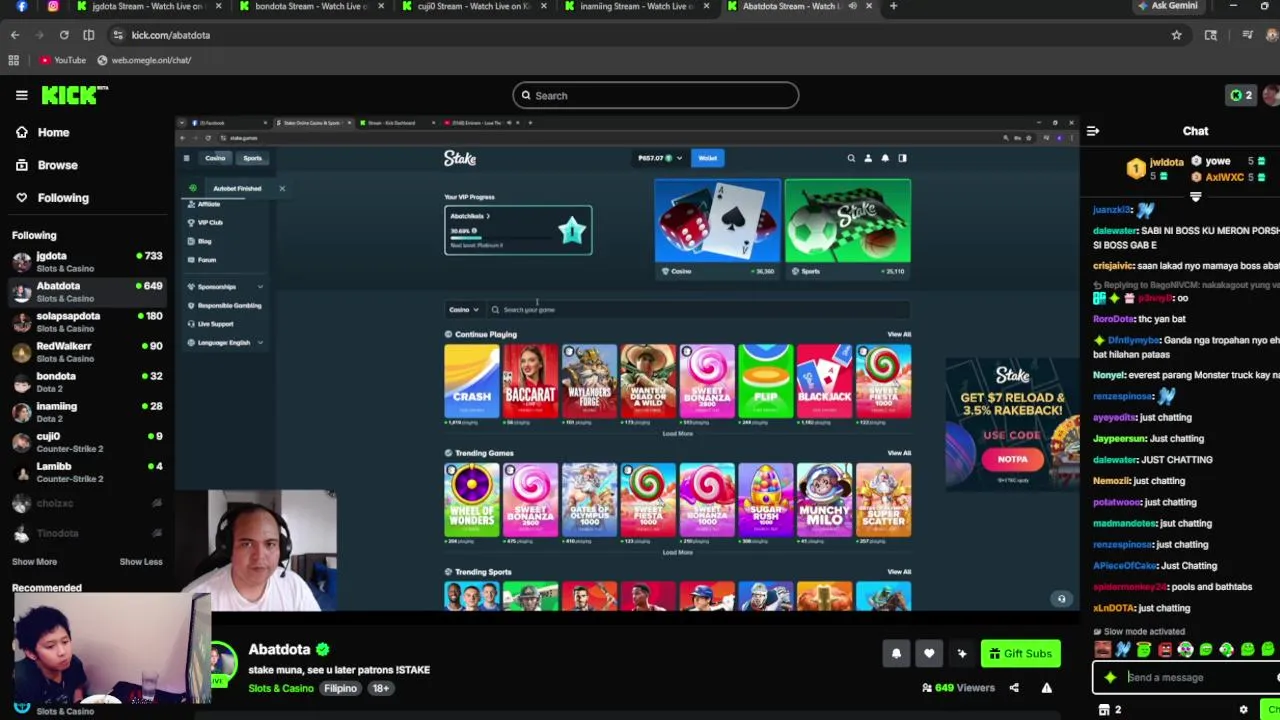The width and height of the screenshot is (1280, 720).
Task: Open the channel shop icon below chat
Action: point(1104,710)
